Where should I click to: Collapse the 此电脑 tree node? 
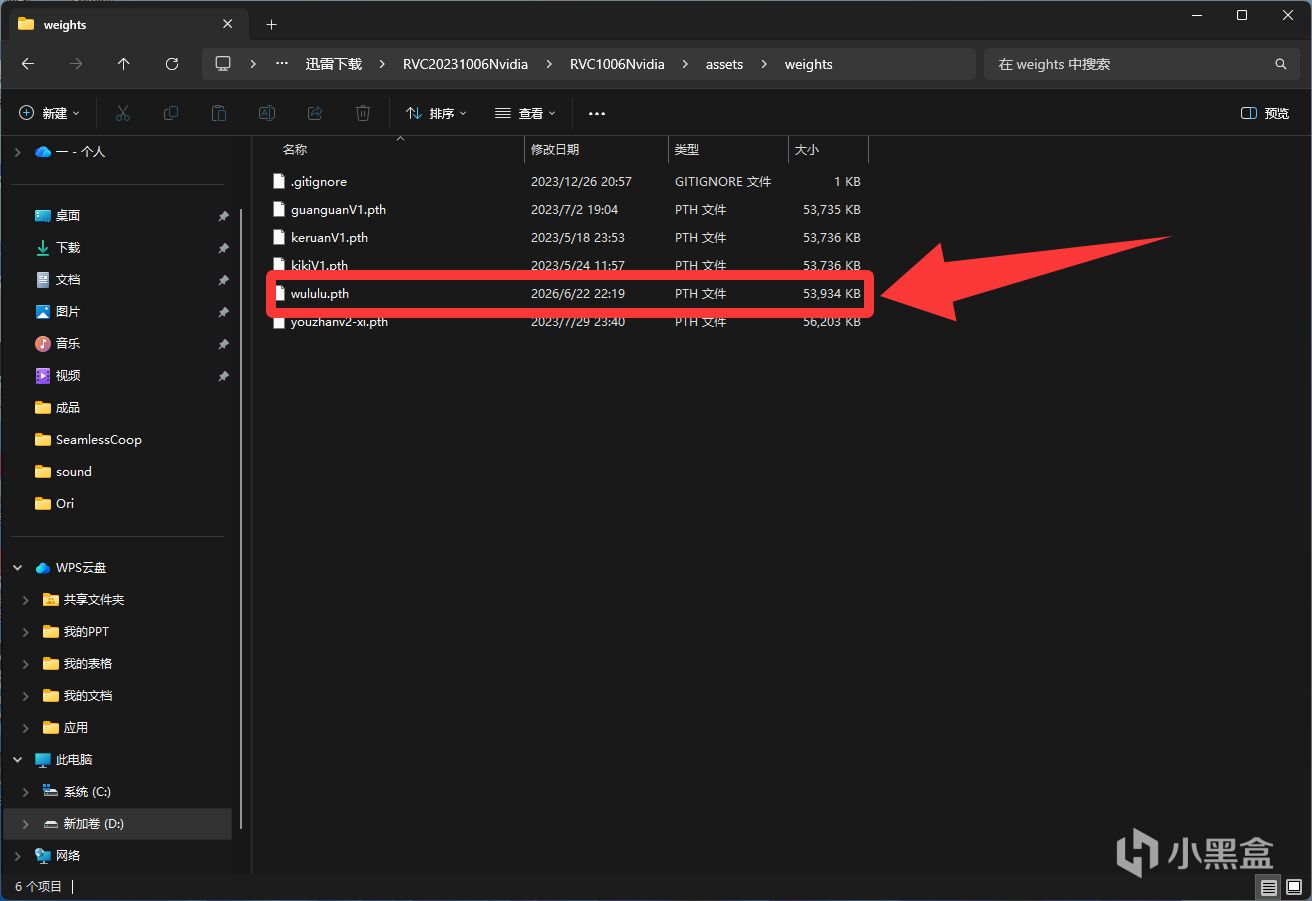coord(17,759)
